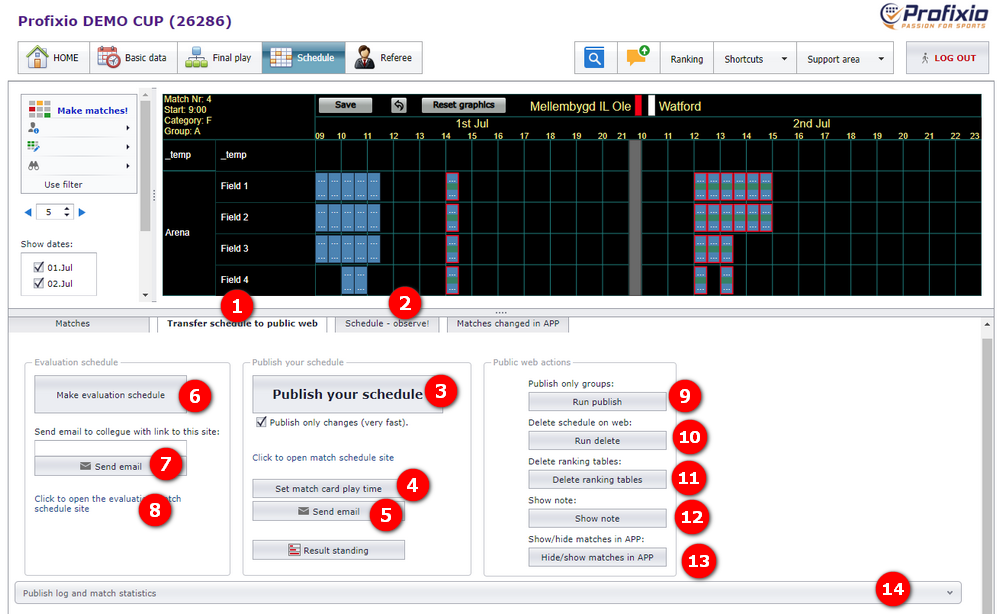Click Hide/show matches in APP
The image size is (1000, 614).
click(597, 557)
